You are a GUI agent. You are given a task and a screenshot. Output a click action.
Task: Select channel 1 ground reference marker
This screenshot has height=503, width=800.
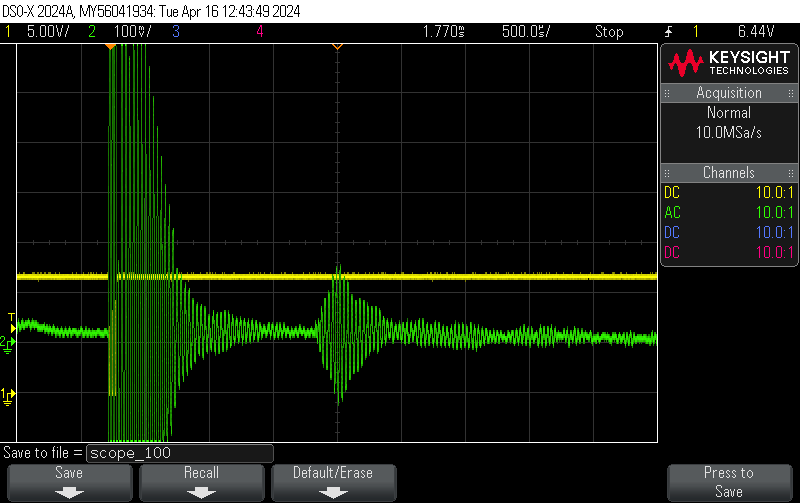8,395
